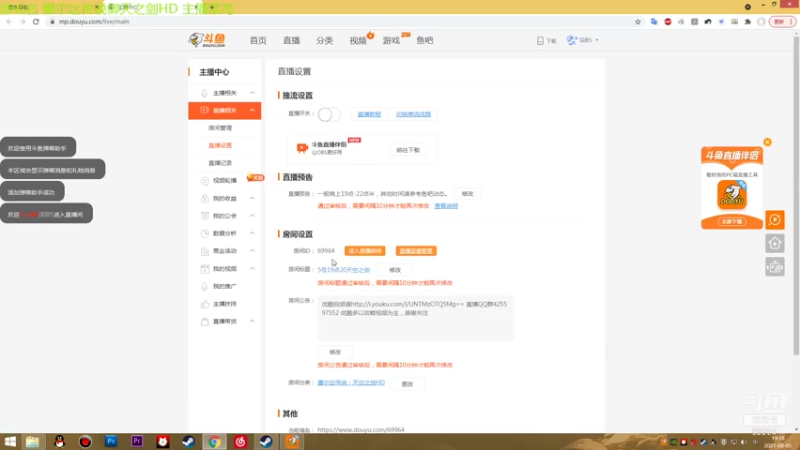Click the money bag icon beside 我的收益
This screenshot has height=450, width=800.
pos(205,198)
